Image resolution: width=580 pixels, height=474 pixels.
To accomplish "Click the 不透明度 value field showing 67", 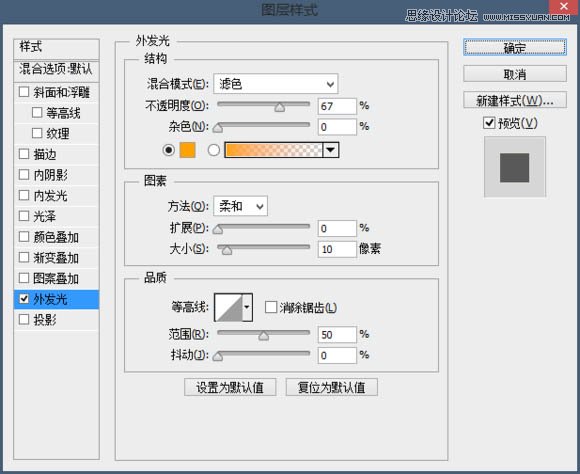I will tap(337, 106).
